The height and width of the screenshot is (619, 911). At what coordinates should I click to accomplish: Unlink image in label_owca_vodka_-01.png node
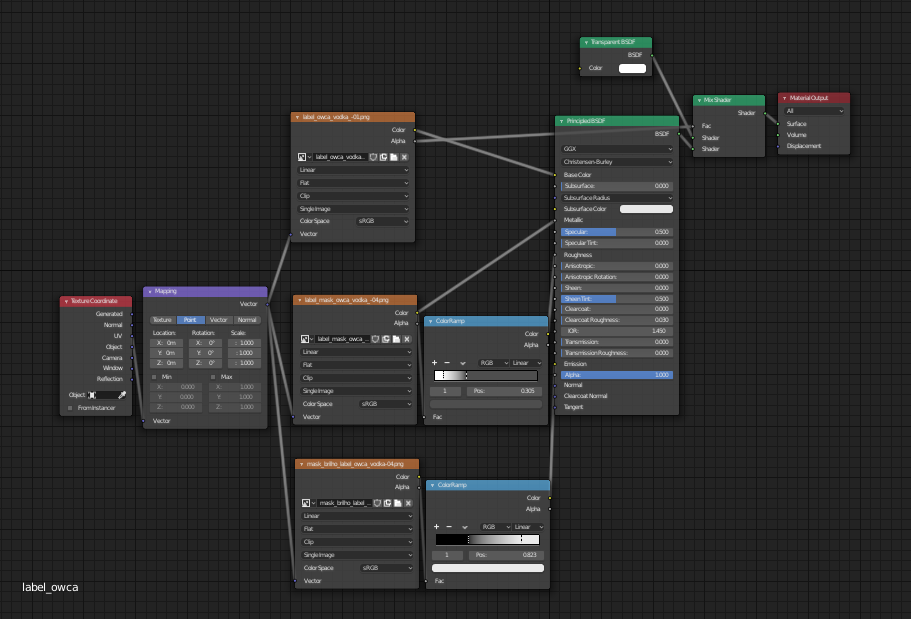pyautogui.click(x=404, y=157)
